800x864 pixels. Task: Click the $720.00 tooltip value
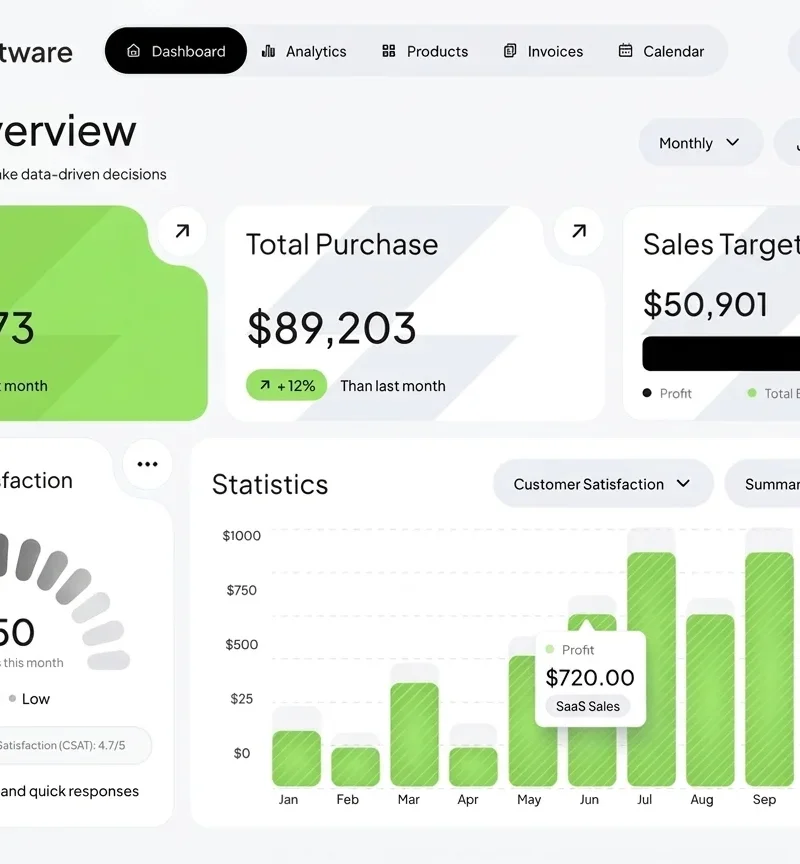point(590,678)
